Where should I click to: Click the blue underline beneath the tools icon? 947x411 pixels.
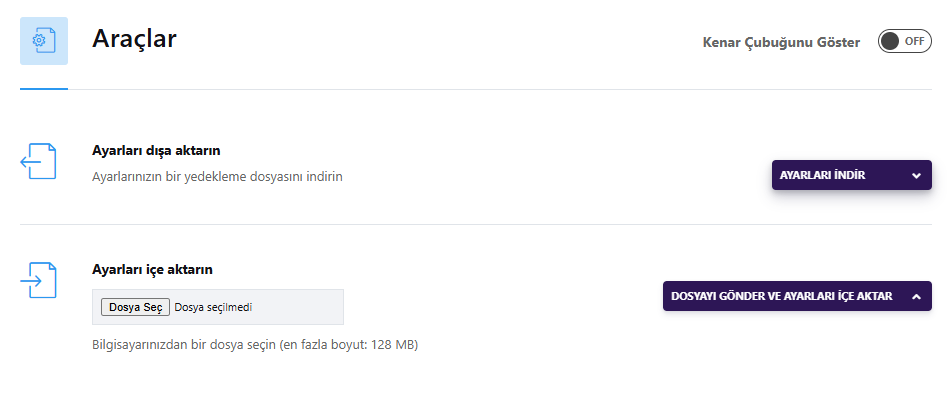[x=44, y=89]
